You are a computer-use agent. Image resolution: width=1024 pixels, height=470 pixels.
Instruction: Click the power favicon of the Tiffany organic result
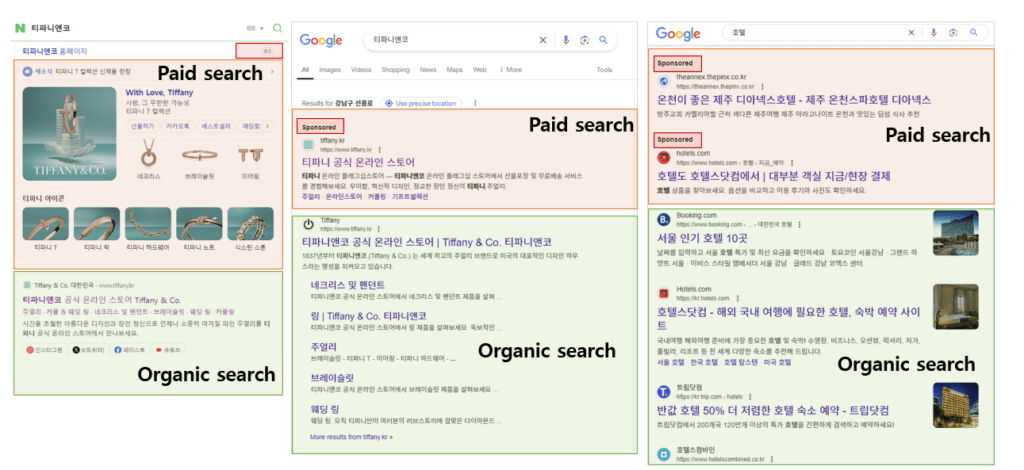click(308, 225)
